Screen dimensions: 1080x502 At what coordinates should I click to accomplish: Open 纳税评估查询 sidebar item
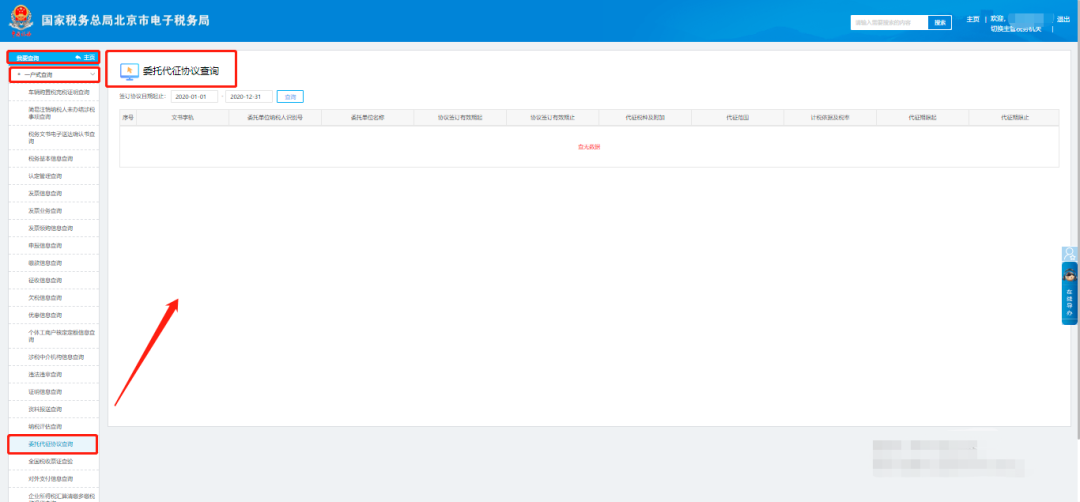pos(45,427)
